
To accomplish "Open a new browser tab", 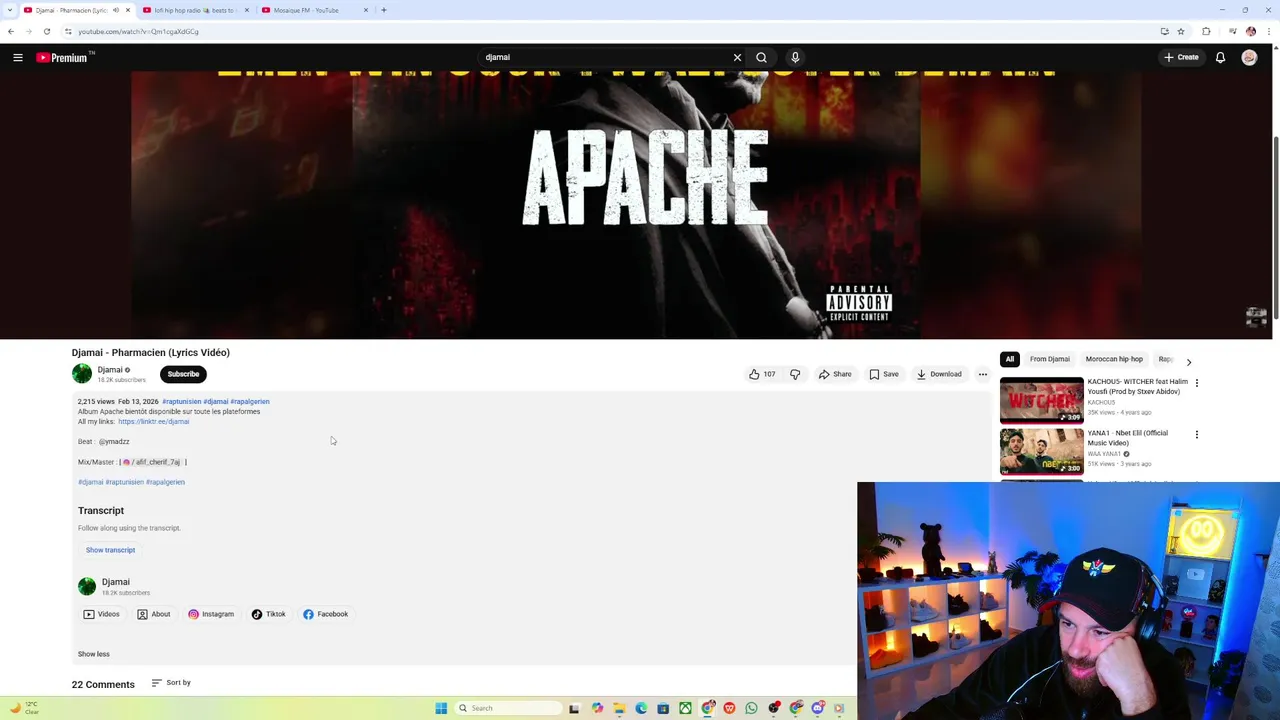I will click(x=384, y=10).
